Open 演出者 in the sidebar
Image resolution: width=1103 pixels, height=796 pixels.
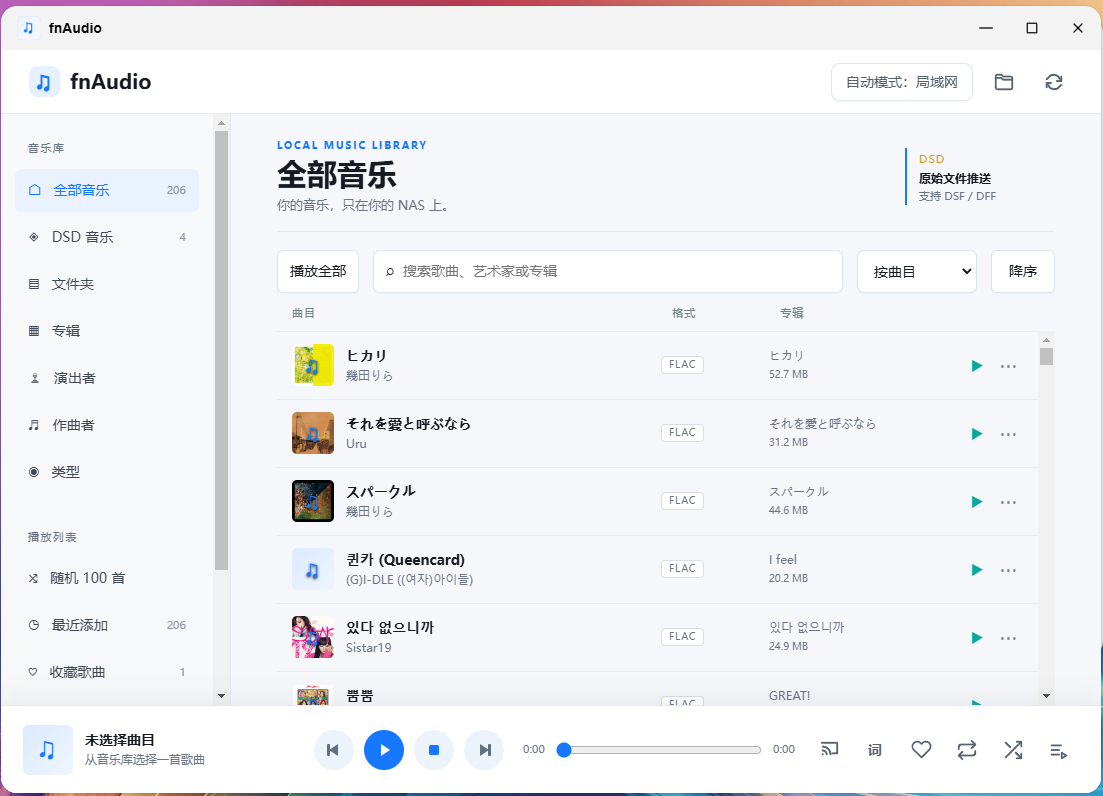point(107,378)
